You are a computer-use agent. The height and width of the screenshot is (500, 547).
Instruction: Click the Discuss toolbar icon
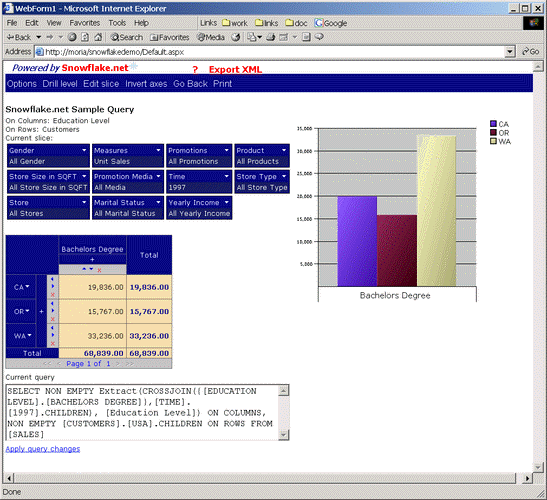coord(306,37)
